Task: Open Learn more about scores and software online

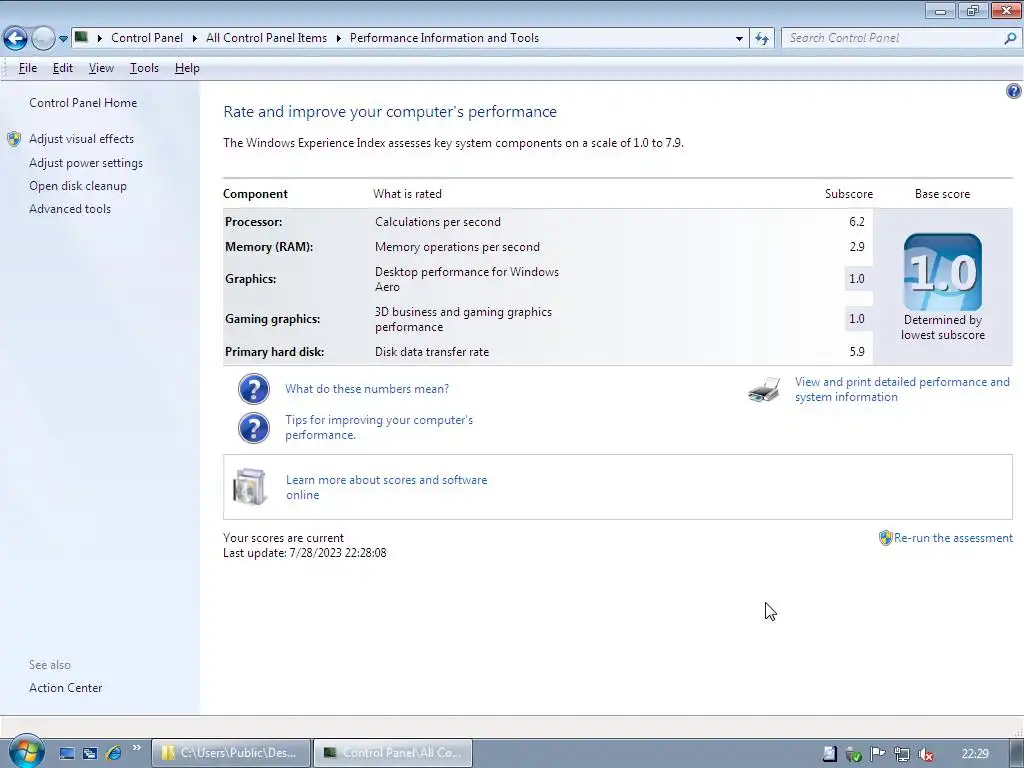Action: pos(386,487)
